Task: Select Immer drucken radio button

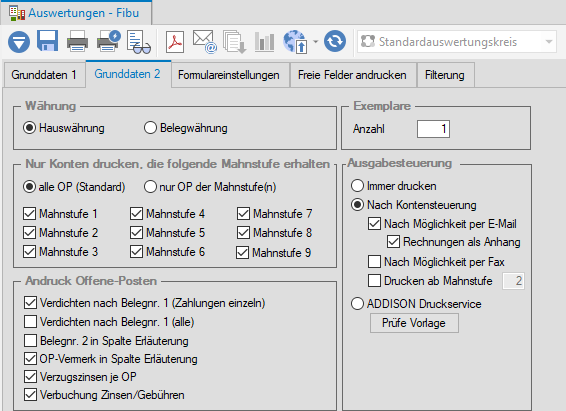Action: pyautogui.click(x=394, y=186)
